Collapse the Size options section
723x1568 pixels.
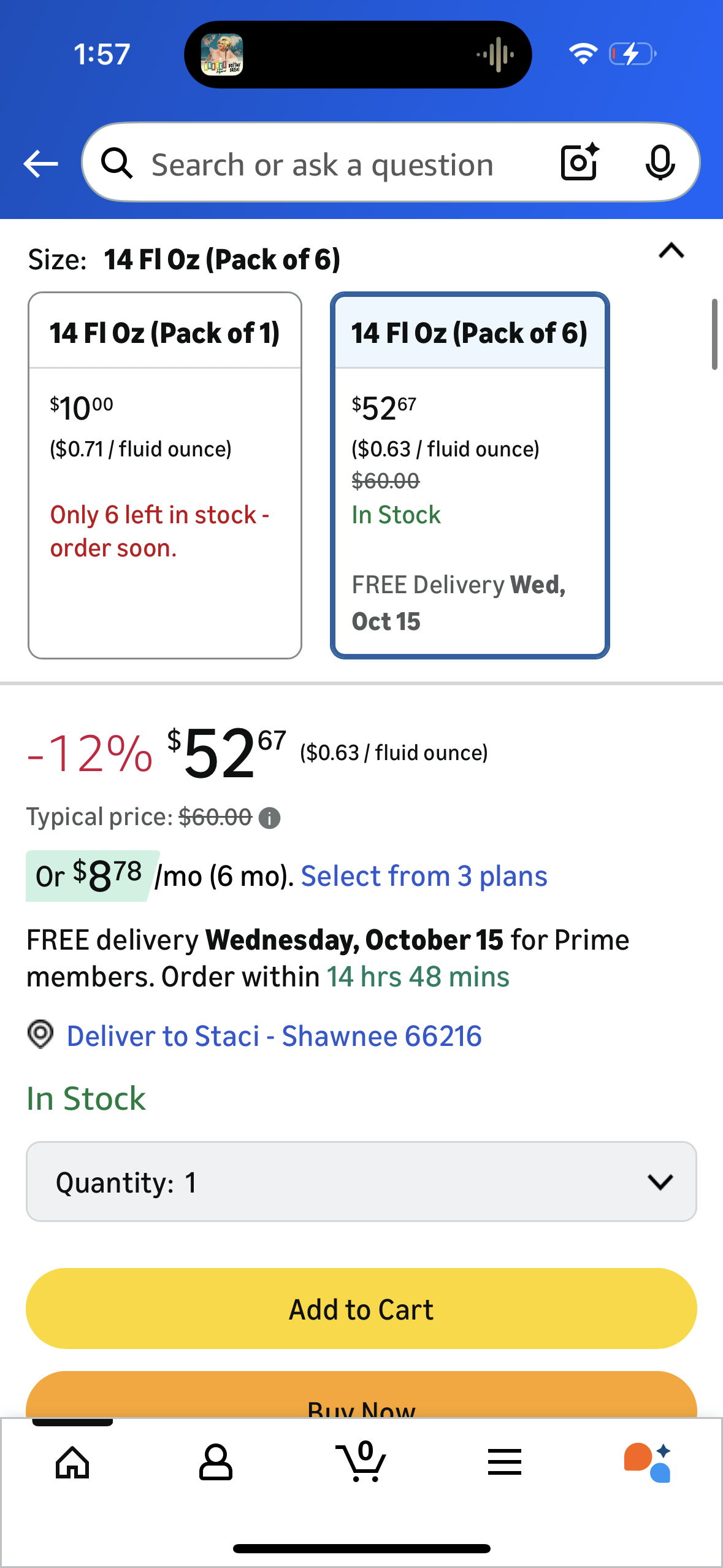click(671, 251)
